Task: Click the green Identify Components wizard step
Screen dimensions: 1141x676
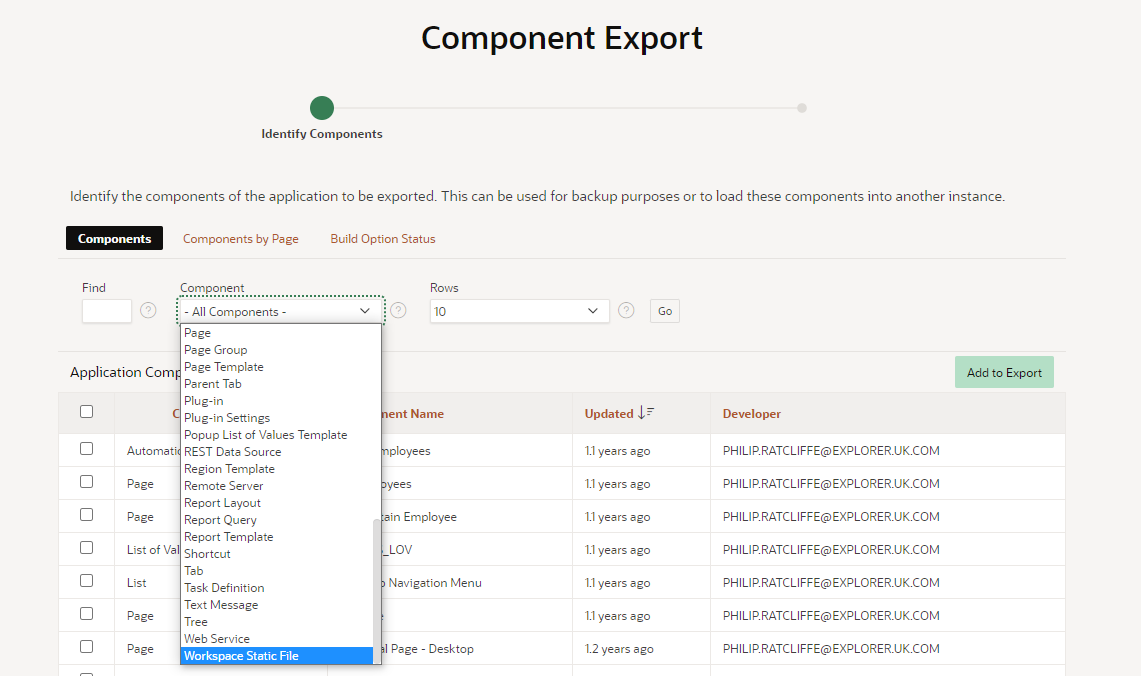Action: pyautogui.click(x=322, y=108)
